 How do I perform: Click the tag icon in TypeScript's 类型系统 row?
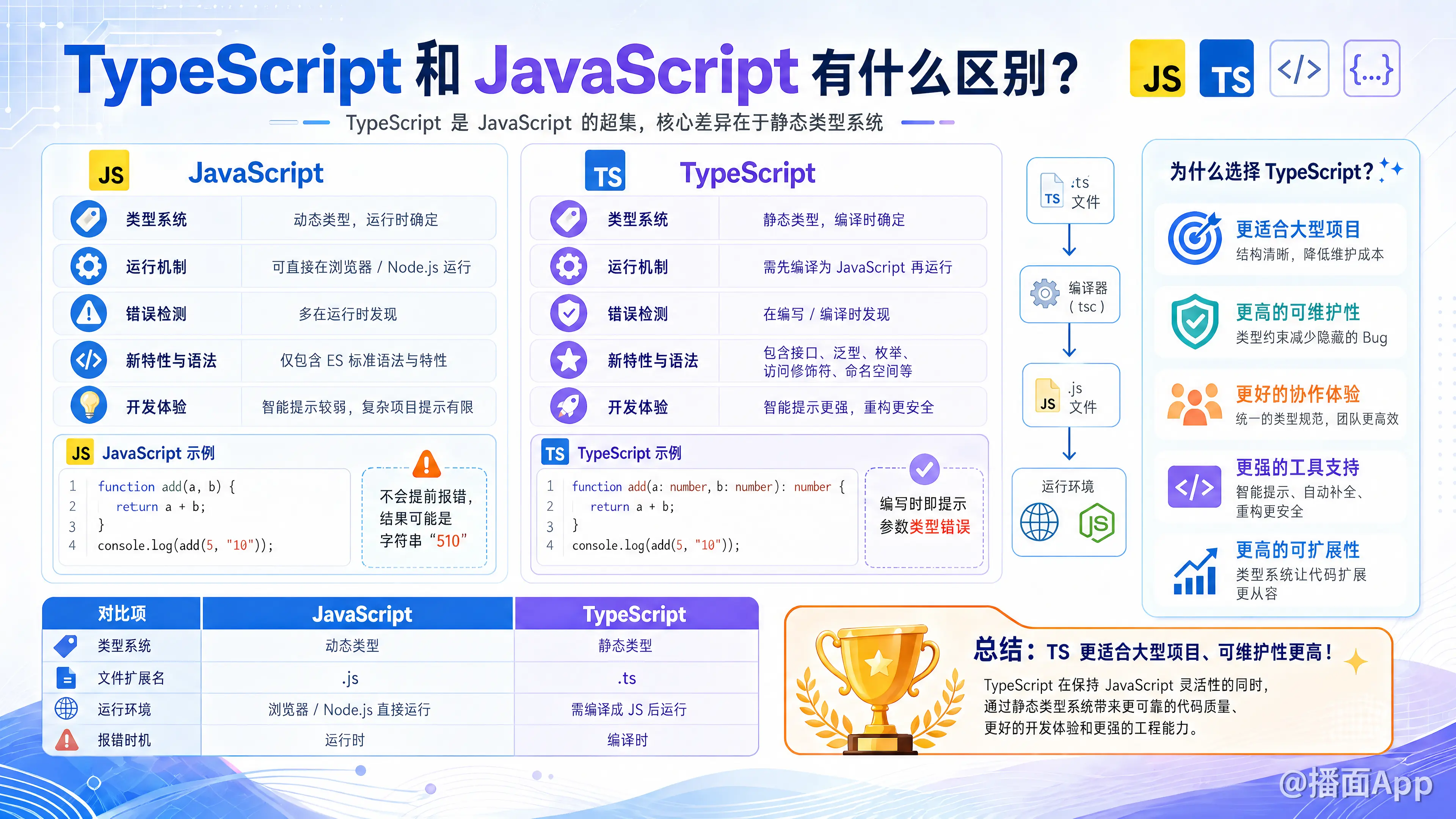[569, 219]
